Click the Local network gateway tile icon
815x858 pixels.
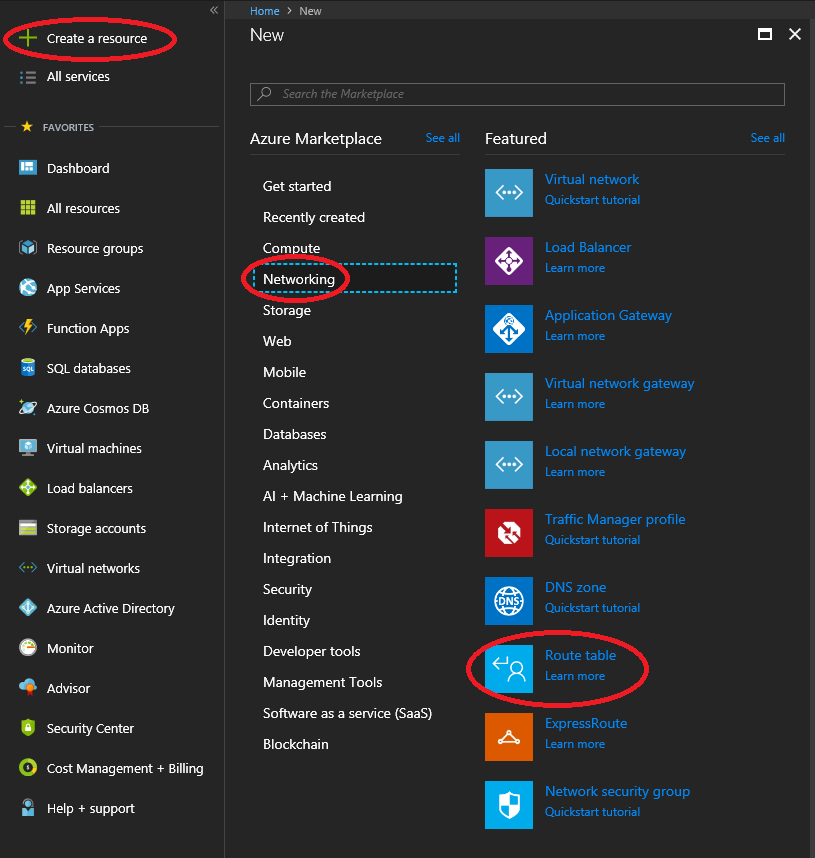[x=508, y=465]
